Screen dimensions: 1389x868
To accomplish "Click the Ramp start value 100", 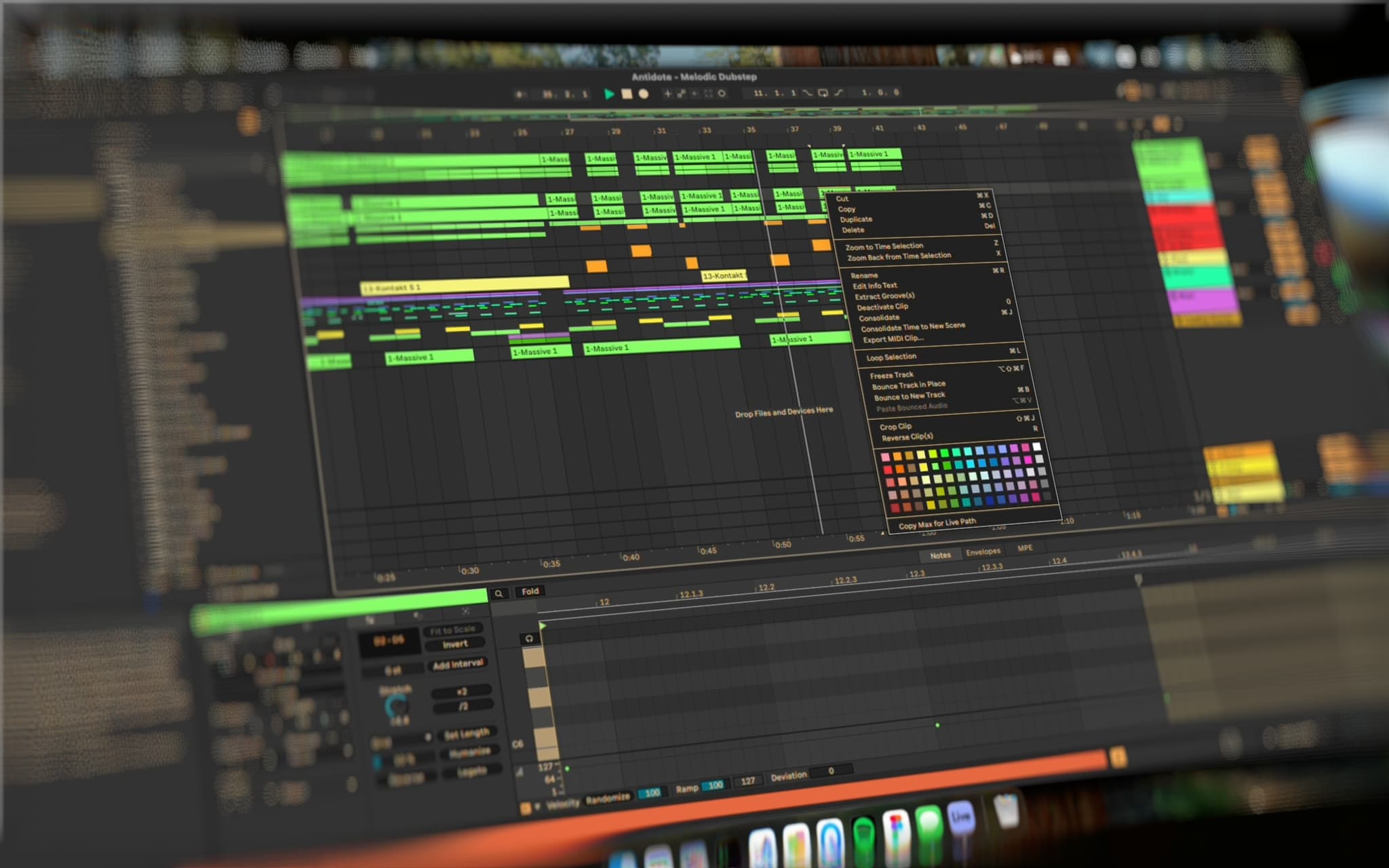I will [715, 785].
